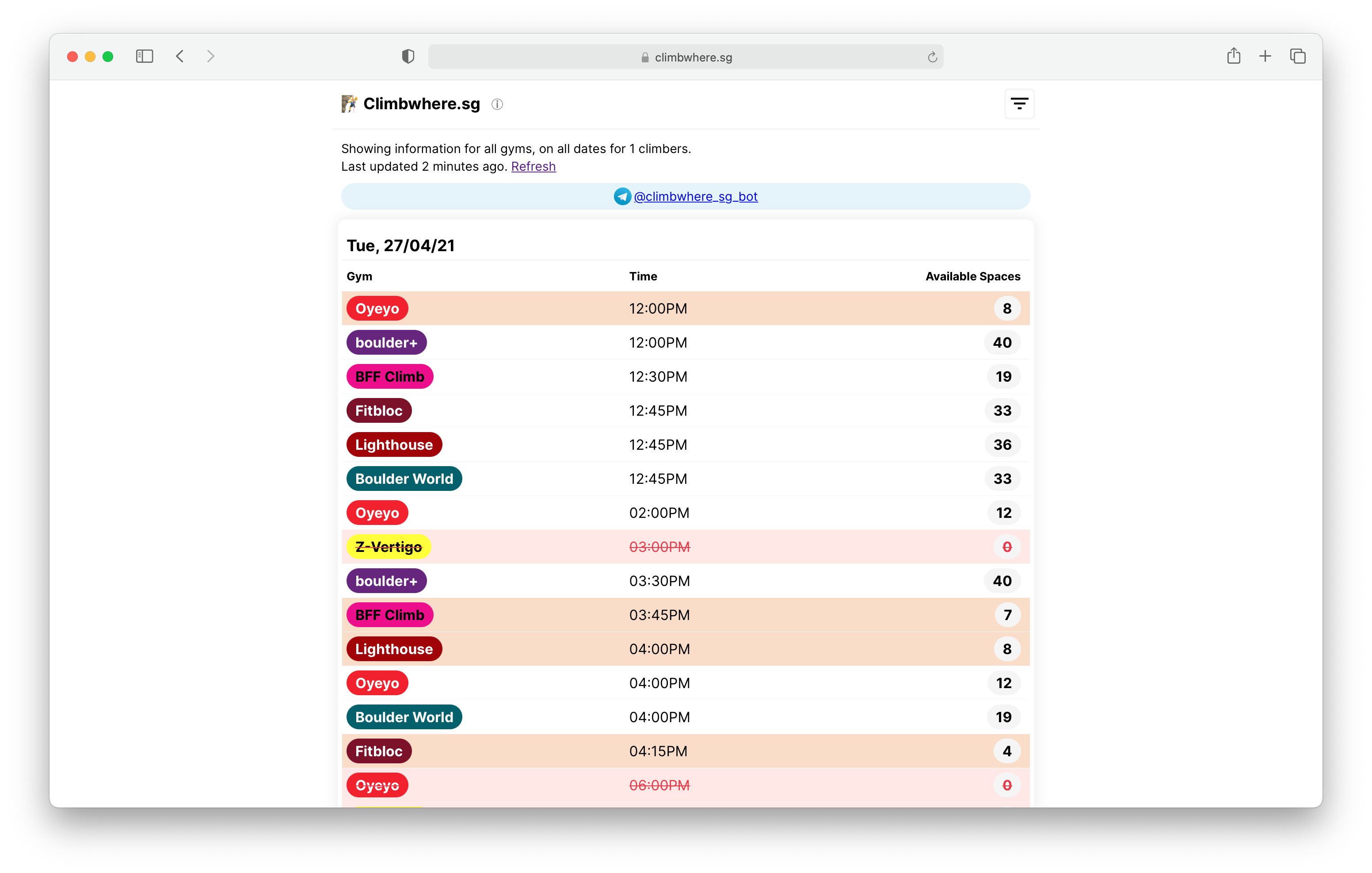Click 33 spaces in the Fitbloc 12:45PM row
Screen dimensions: 1372x873
click(x=1002, y=411)
